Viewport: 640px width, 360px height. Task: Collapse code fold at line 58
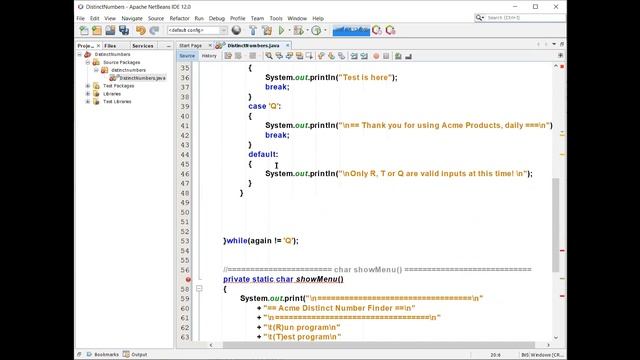[x=199, y=289]
